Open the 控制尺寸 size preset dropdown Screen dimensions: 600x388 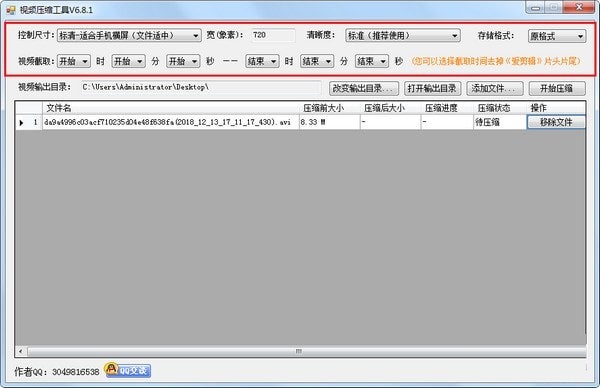tap(129, 36)
